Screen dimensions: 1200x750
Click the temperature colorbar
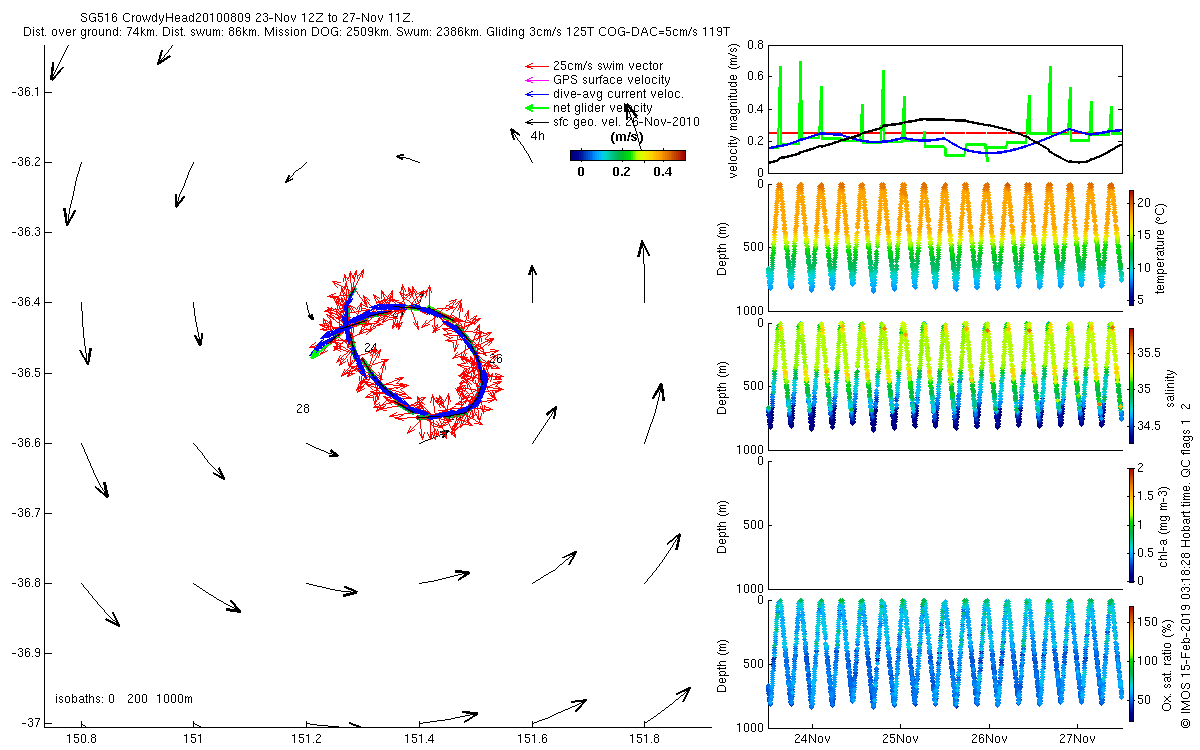click(1131, 246)
